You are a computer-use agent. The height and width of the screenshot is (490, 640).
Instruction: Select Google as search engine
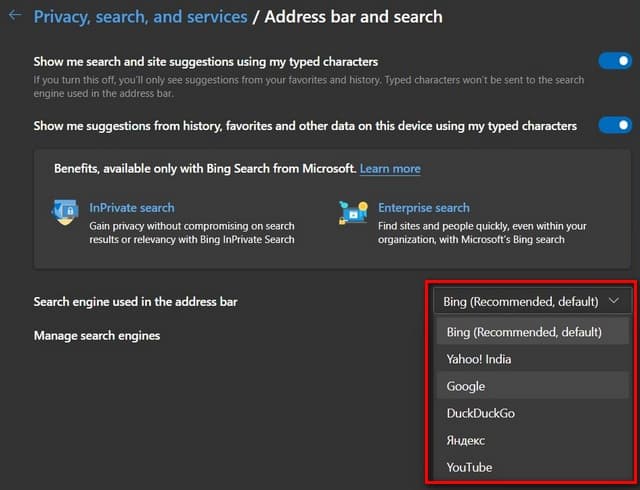pos(533,386)
